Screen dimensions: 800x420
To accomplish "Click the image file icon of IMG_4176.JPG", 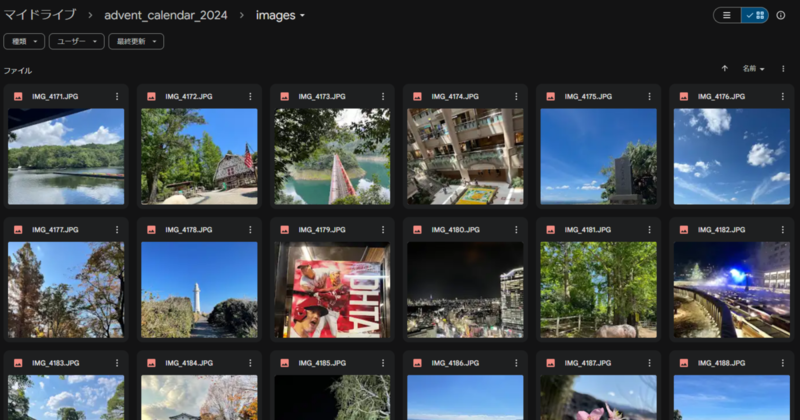I will [684, 96].
